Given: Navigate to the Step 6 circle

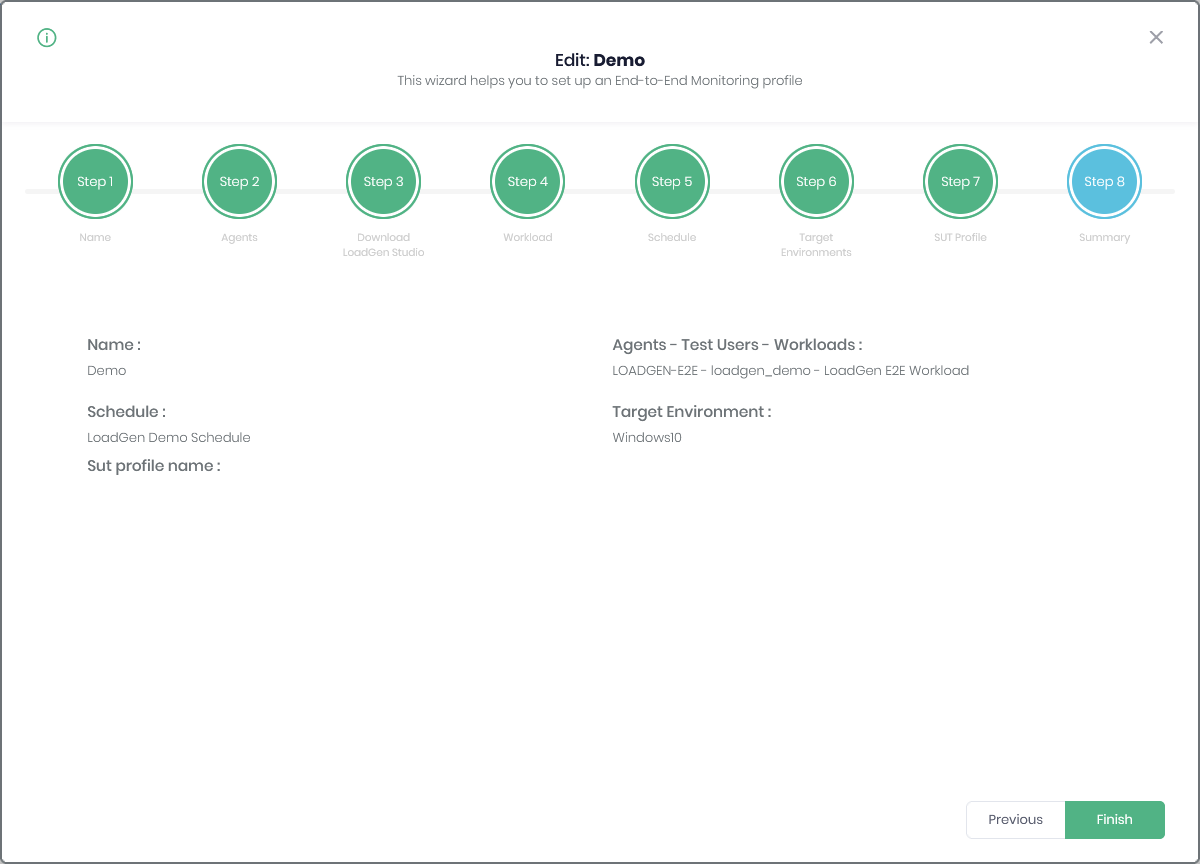Looking at the screenshot, I should click(816, 182).
